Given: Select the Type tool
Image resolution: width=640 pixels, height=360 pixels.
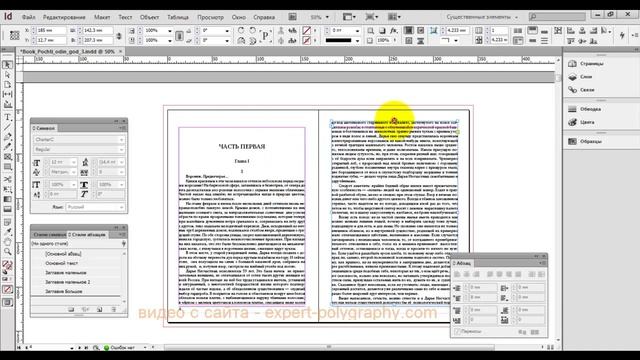Looking at the screenshot, I should 7,118.
